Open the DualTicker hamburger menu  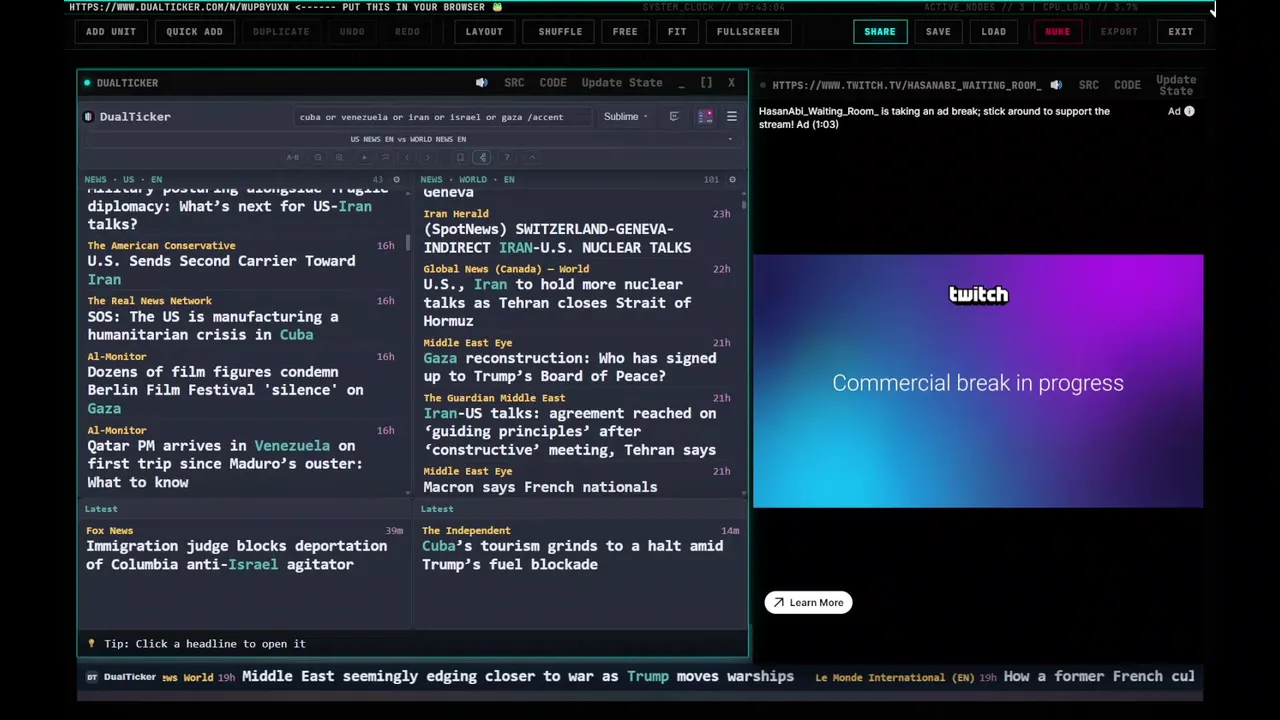pos(732,117)
